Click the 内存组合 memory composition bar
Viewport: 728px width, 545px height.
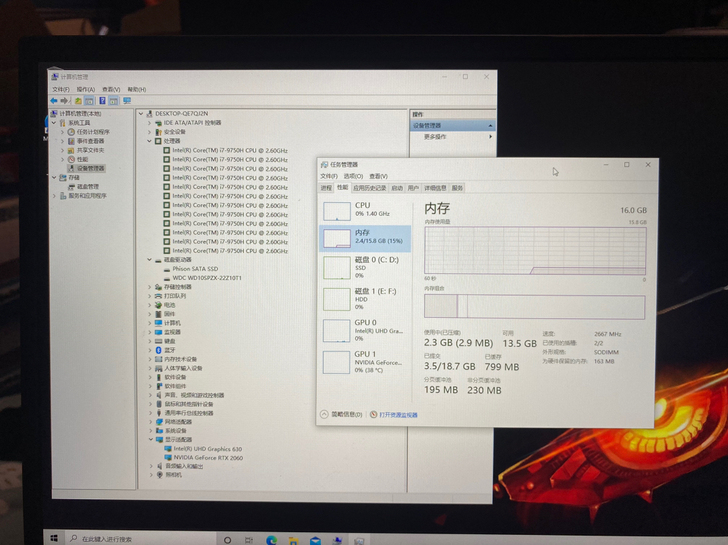coord(534,307)
